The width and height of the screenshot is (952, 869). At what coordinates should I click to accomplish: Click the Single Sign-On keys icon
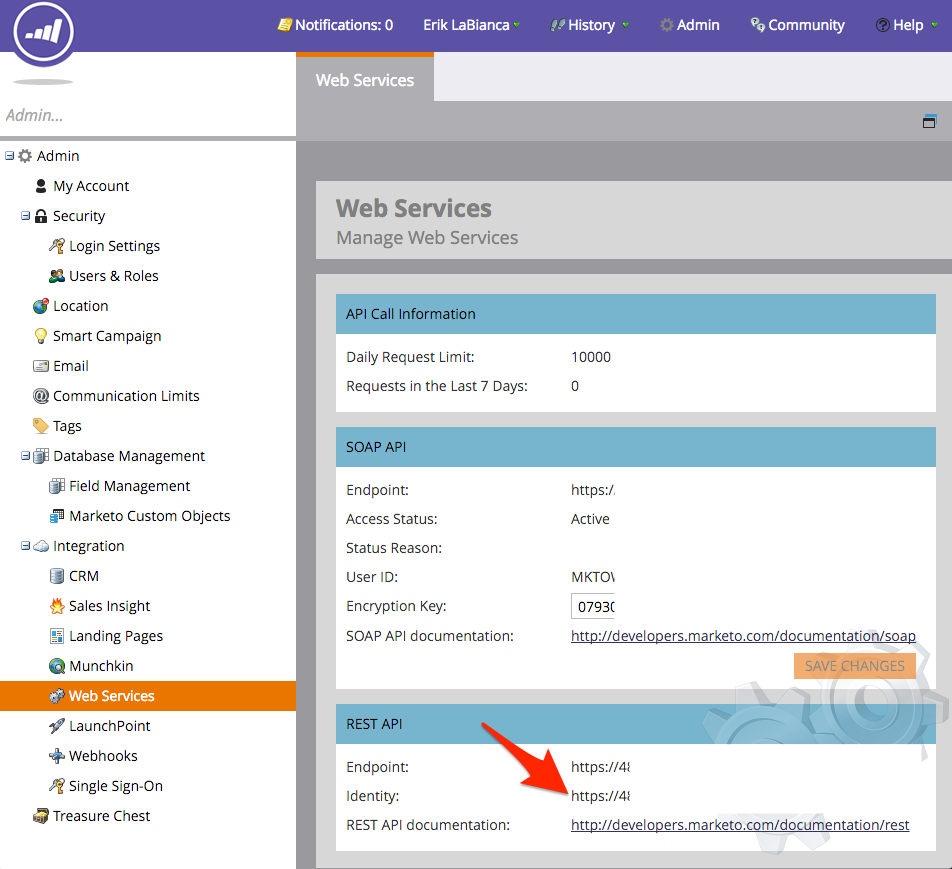(x=56, y=786)
